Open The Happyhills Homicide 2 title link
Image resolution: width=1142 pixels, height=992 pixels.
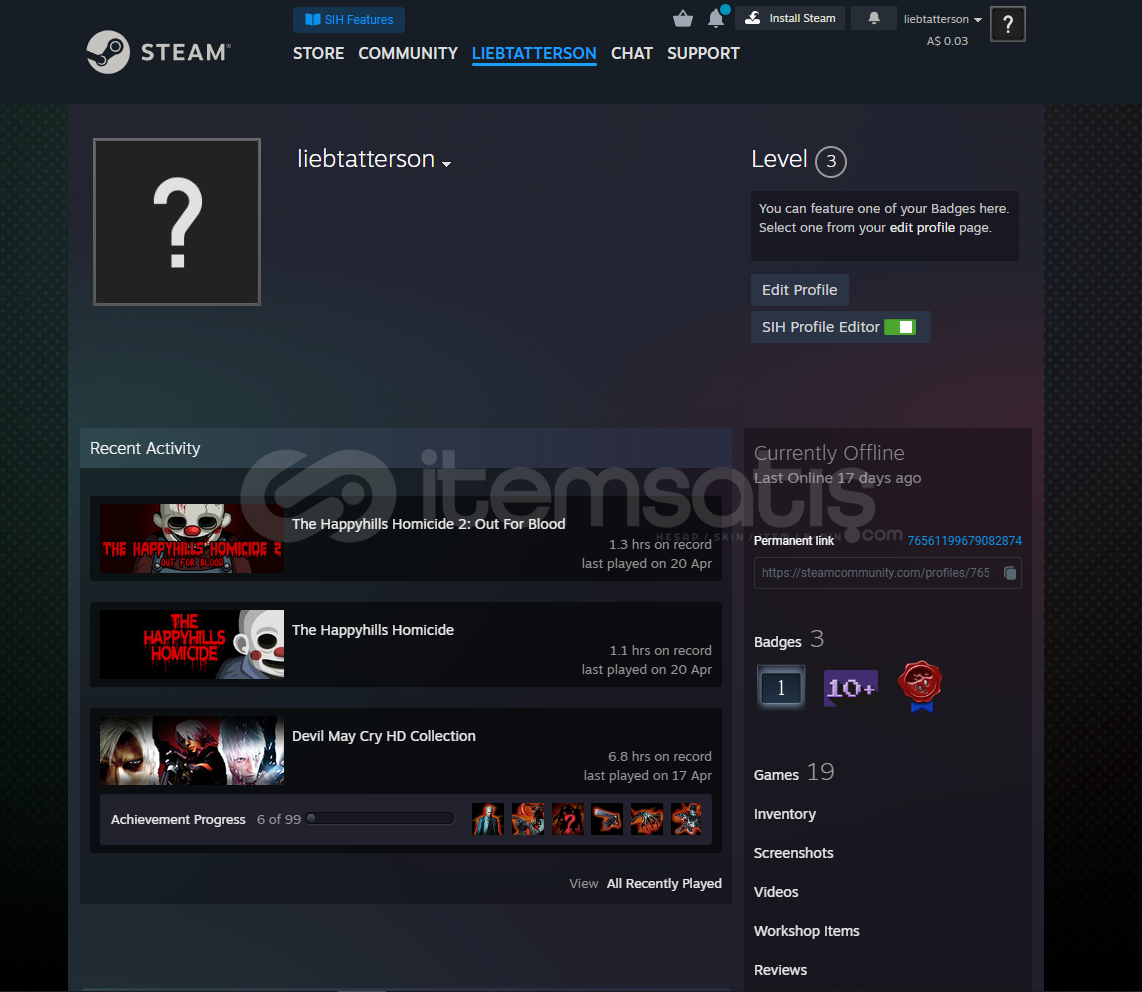coord(428,524)
